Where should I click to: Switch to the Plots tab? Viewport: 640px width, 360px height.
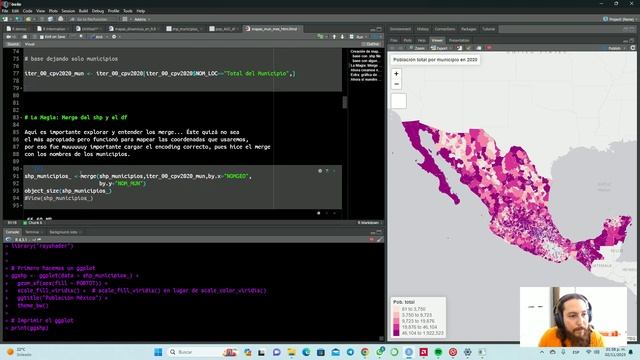(x=407, y=40)
